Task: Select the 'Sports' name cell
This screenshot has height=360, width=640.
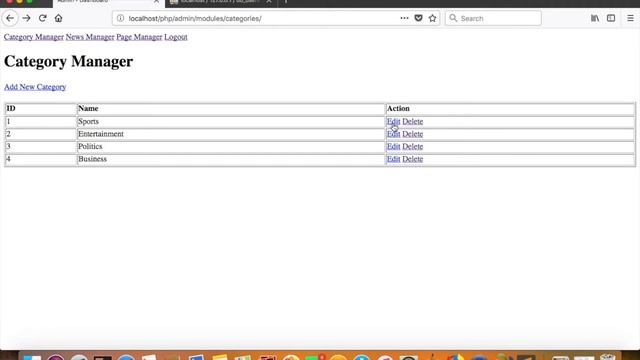Action: [x=231, y=122]
